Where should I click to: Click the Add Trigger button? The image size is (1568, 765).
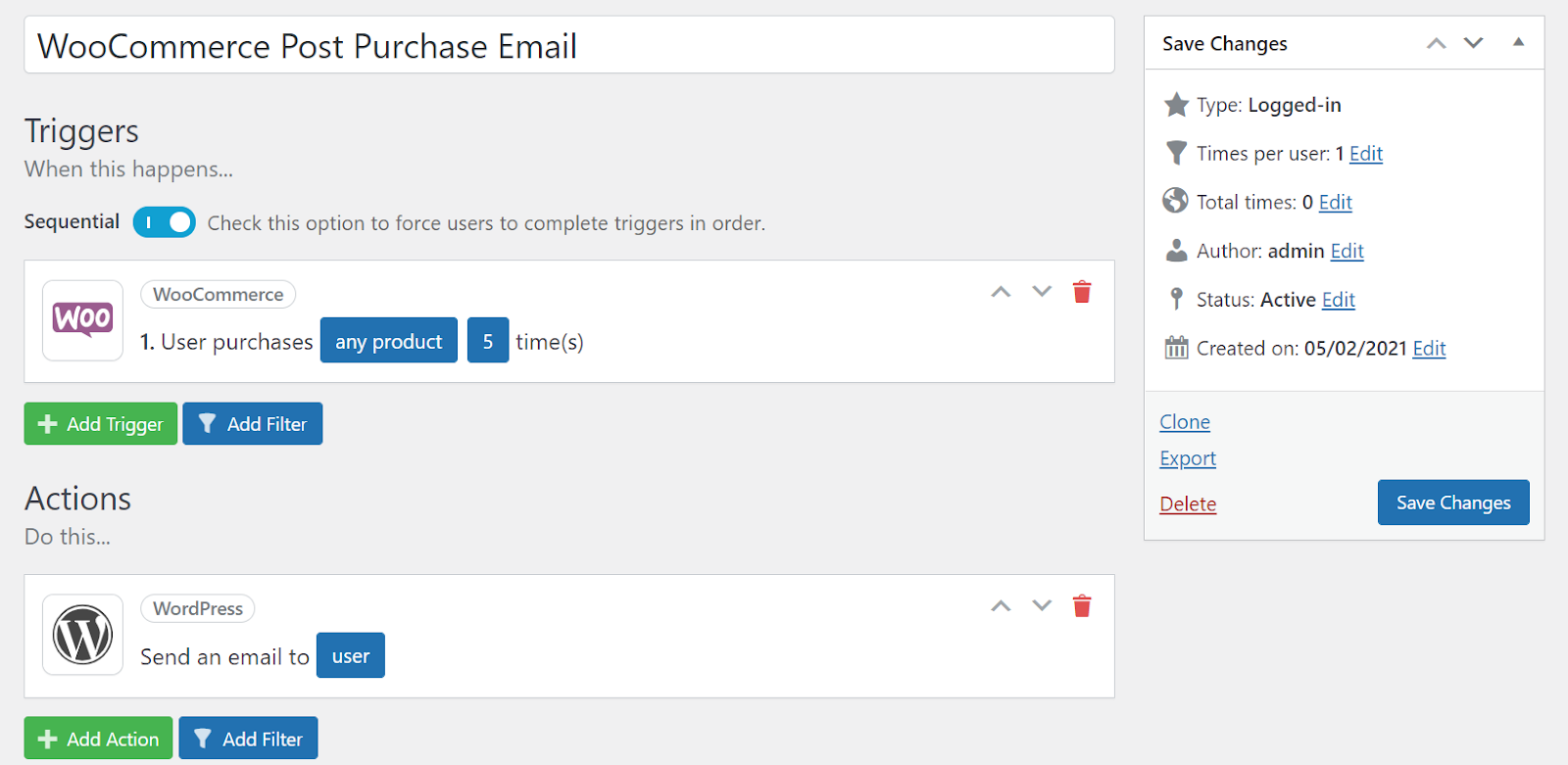coord(101,424)
